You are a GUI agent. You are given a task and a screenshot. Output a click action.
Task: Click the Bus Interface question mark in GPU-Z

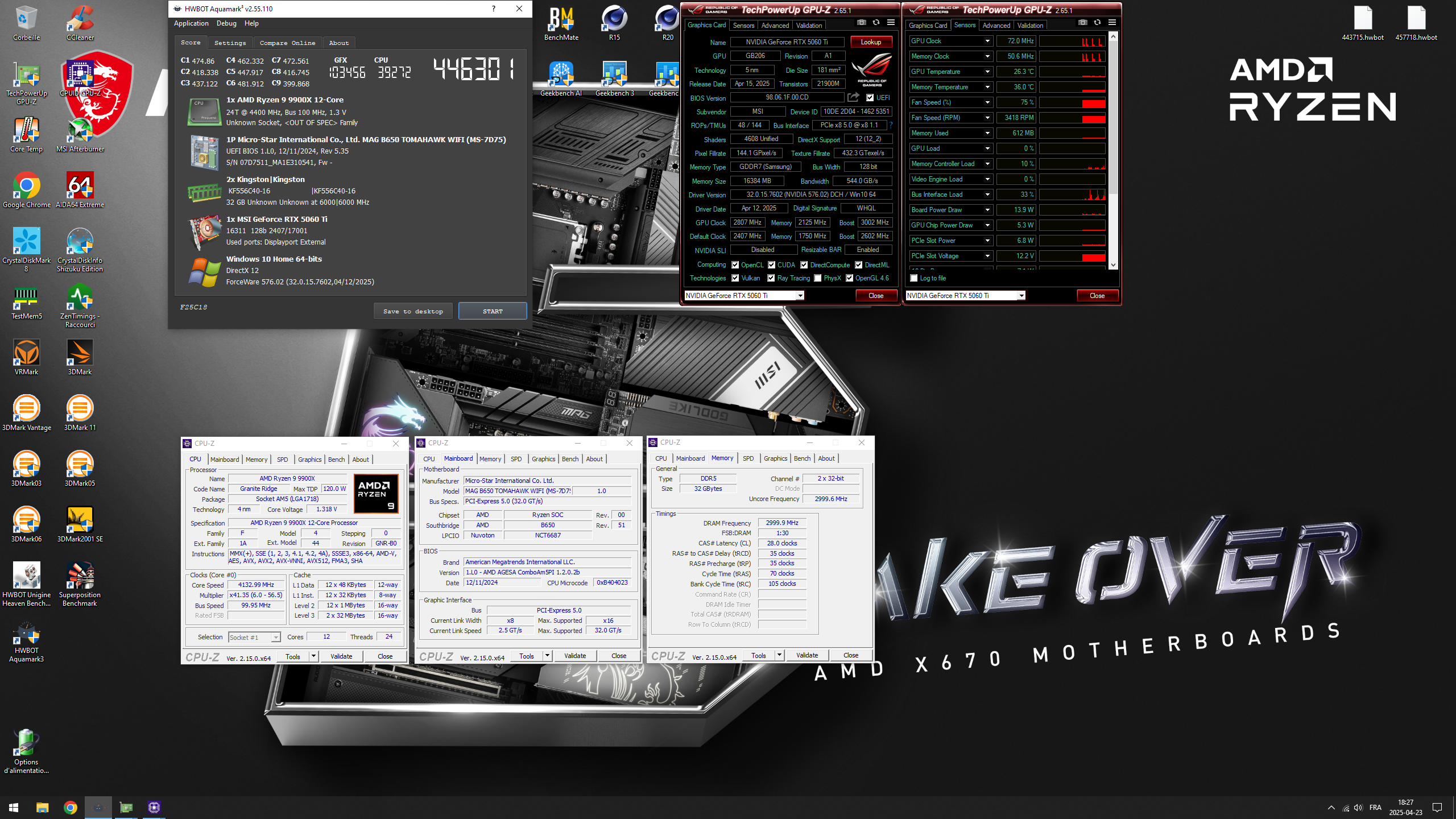point(891,125)
